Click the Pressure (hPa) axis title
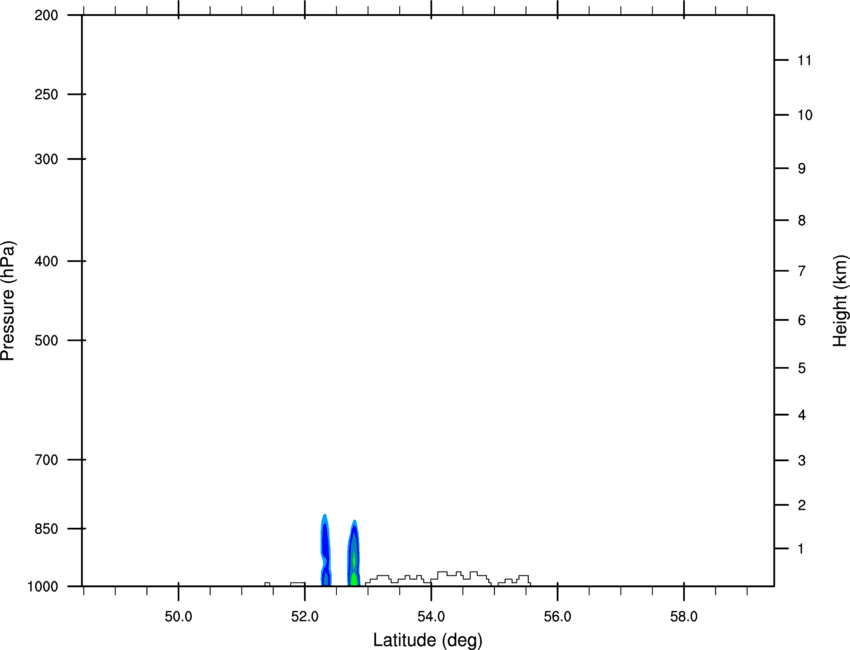 tap(8, 301)
